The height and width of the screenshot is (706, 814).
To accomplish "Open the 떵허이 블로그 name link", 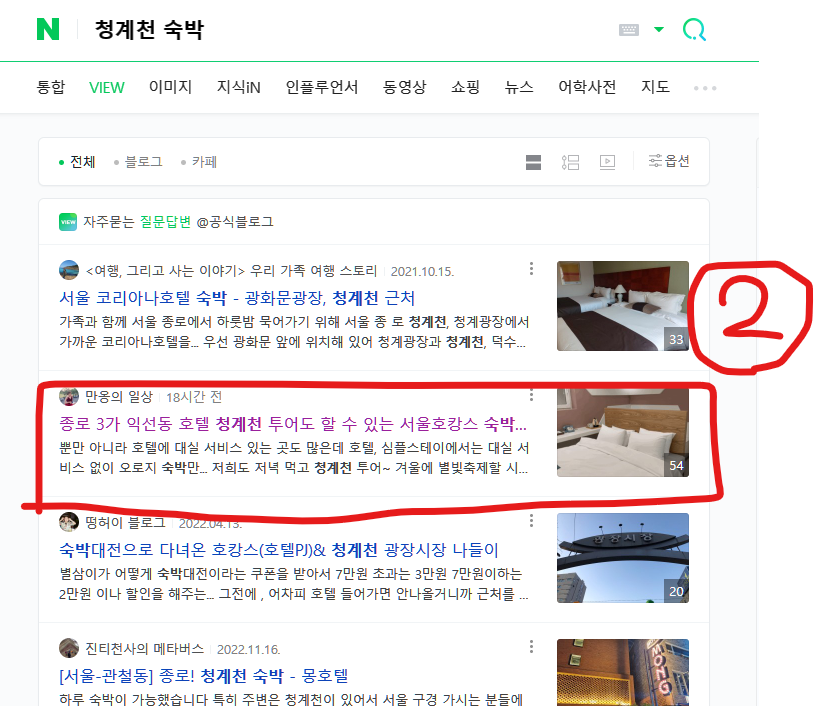I will tap(126, 523).
